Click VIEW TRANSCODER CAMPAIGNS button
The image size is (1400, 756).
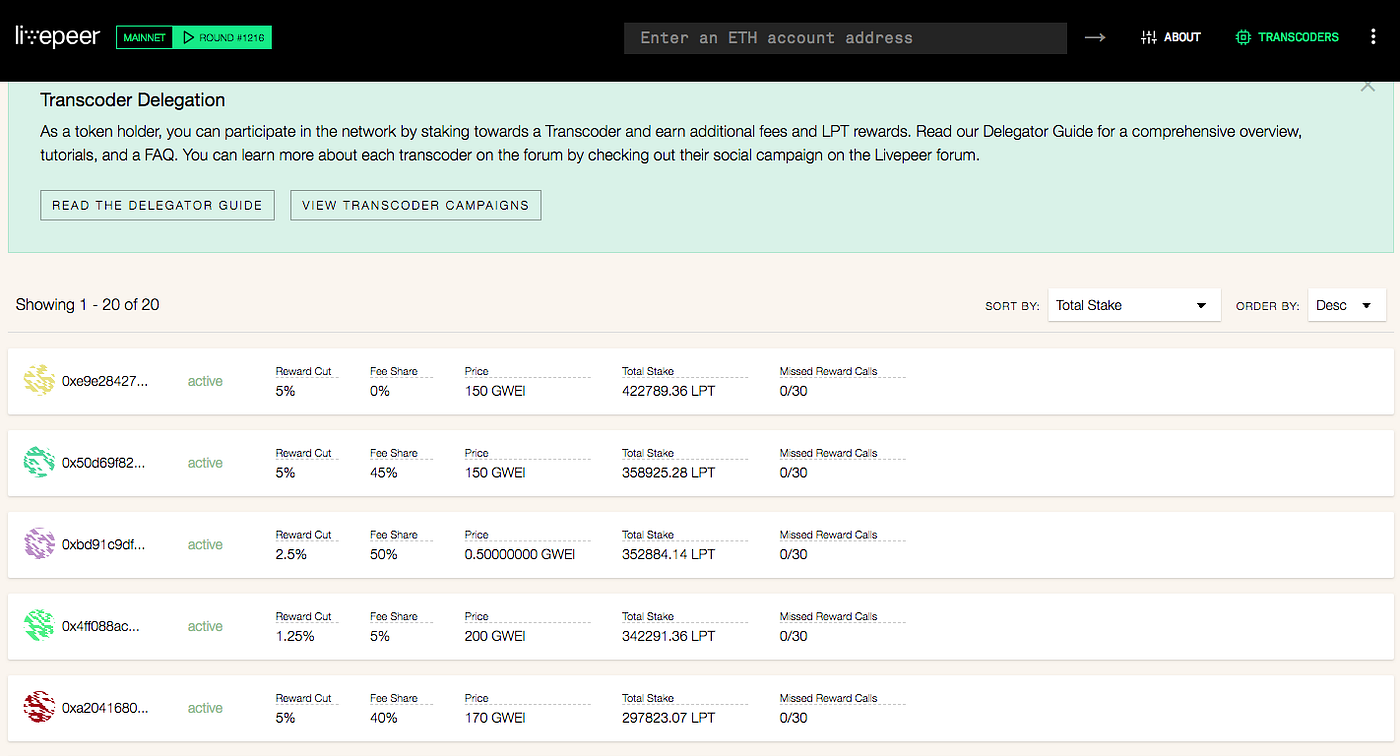[x=415, y=205]
